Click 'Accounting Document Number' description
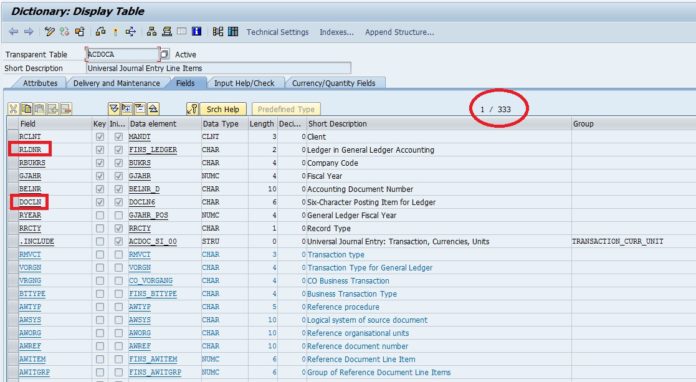Image resolution: width=696 pixels, height=382 pixels. (360, 189)
